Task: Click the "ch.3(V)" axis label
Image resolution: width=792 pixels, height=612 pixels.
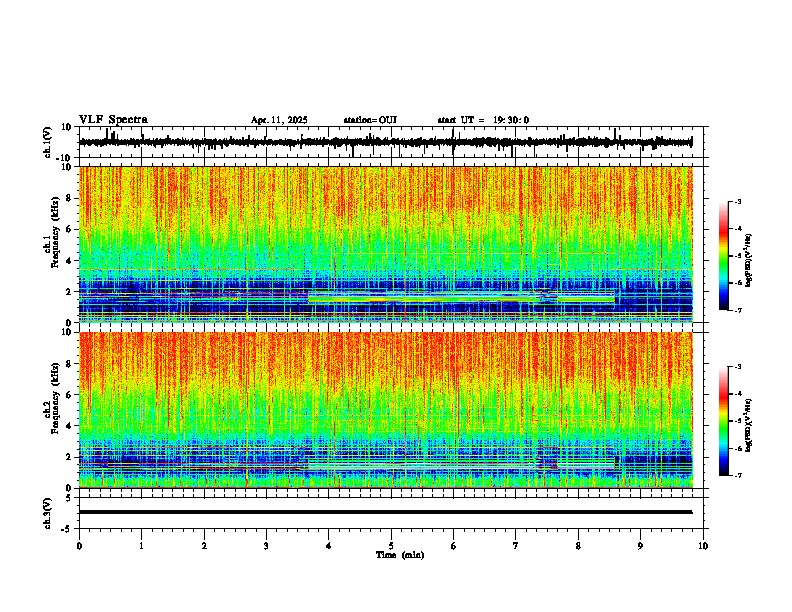Action: 48,513
